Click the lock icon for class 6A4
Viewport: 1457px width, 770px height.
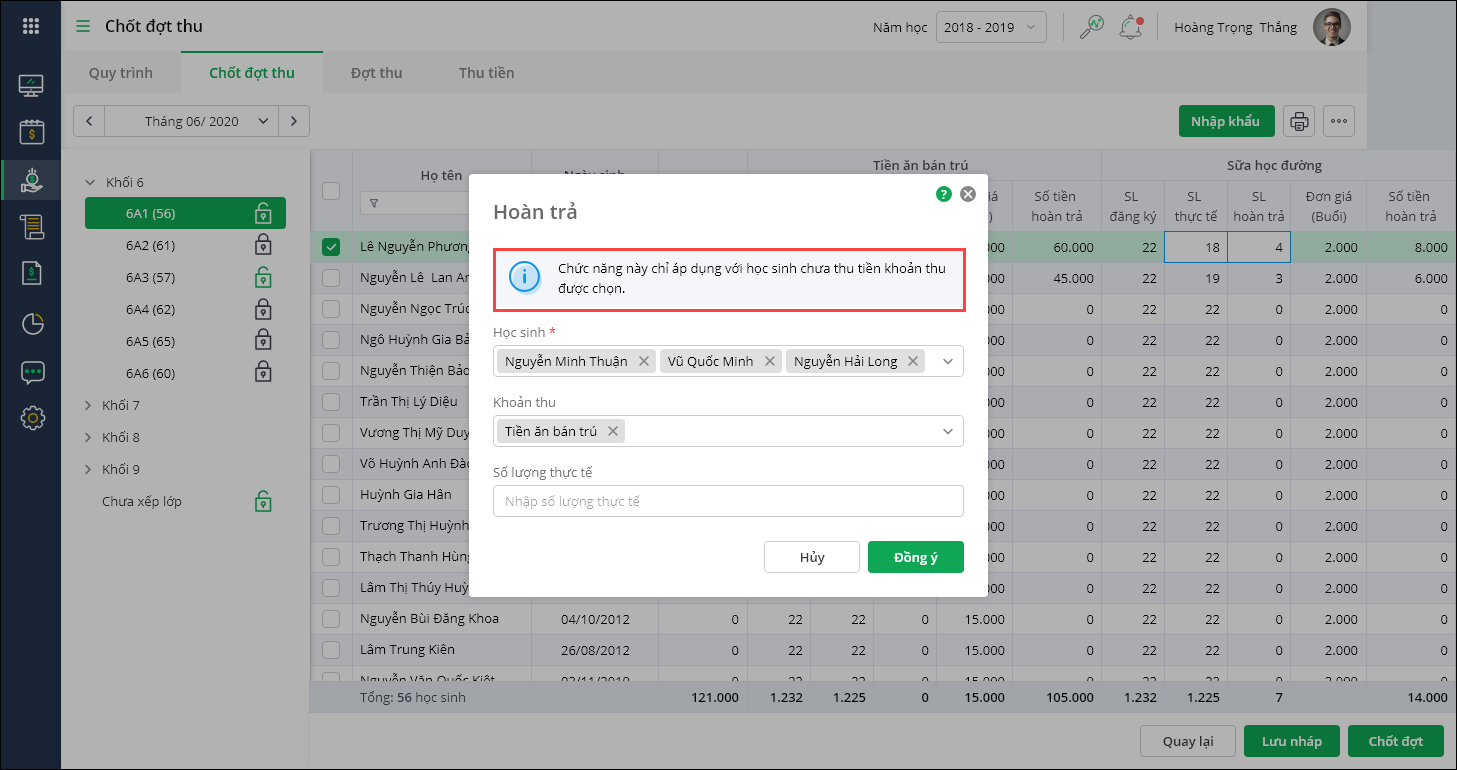[x=263, y=309]
